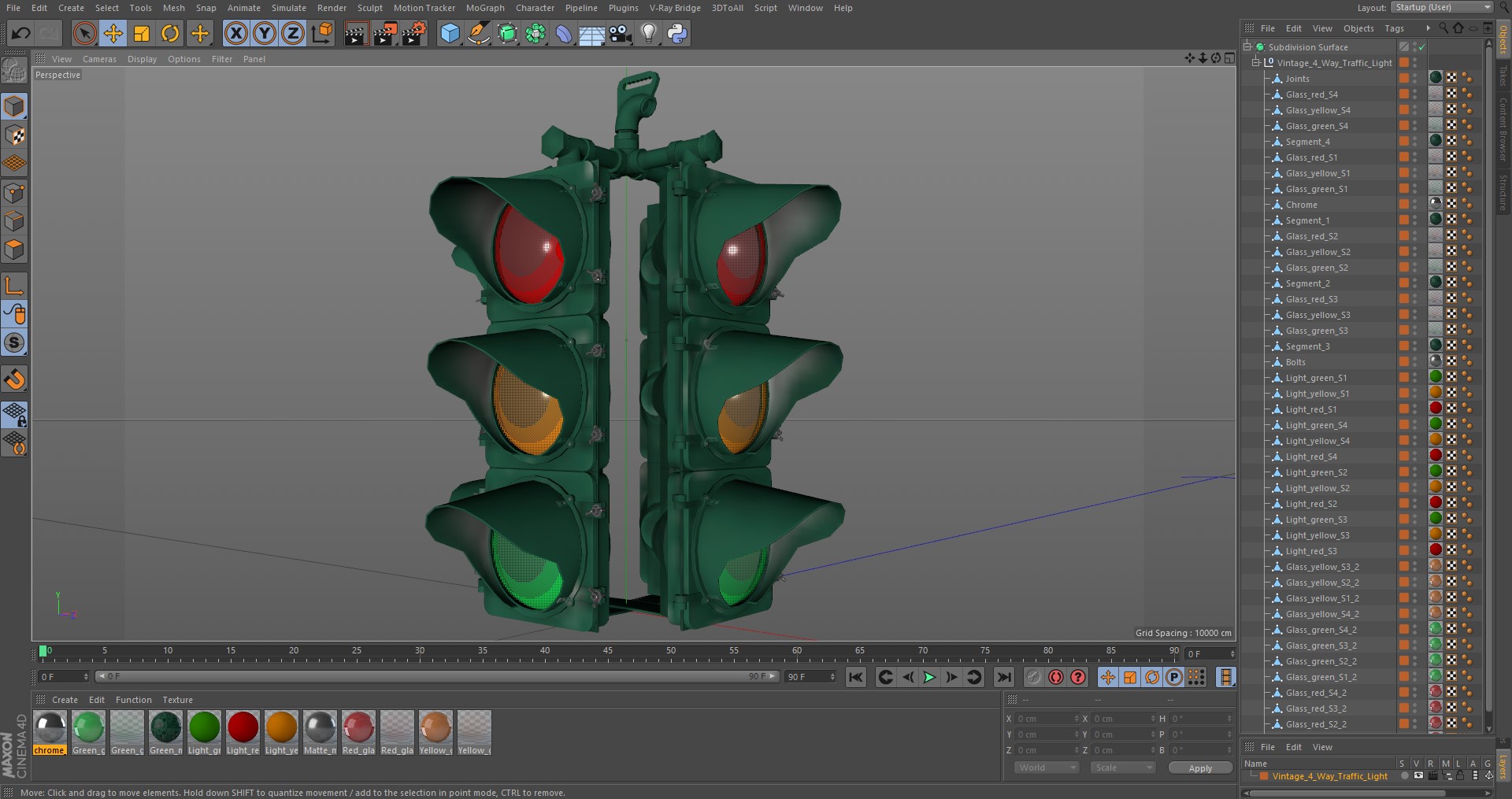Screen dimensions: 1512x799
Task: Click the coordinate system icon
Action: coord(322,33)
